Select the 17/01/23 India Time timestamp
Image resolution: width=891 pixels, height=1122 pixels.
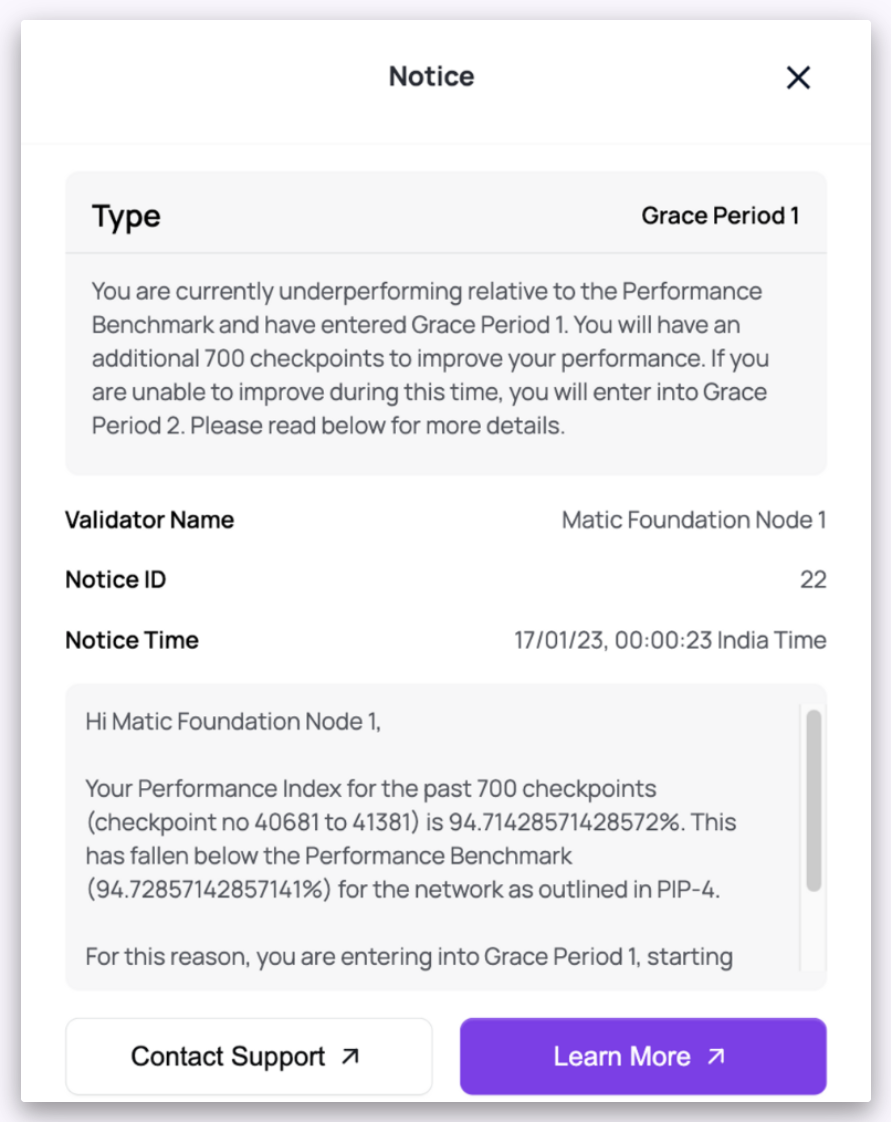click(670, 640)
